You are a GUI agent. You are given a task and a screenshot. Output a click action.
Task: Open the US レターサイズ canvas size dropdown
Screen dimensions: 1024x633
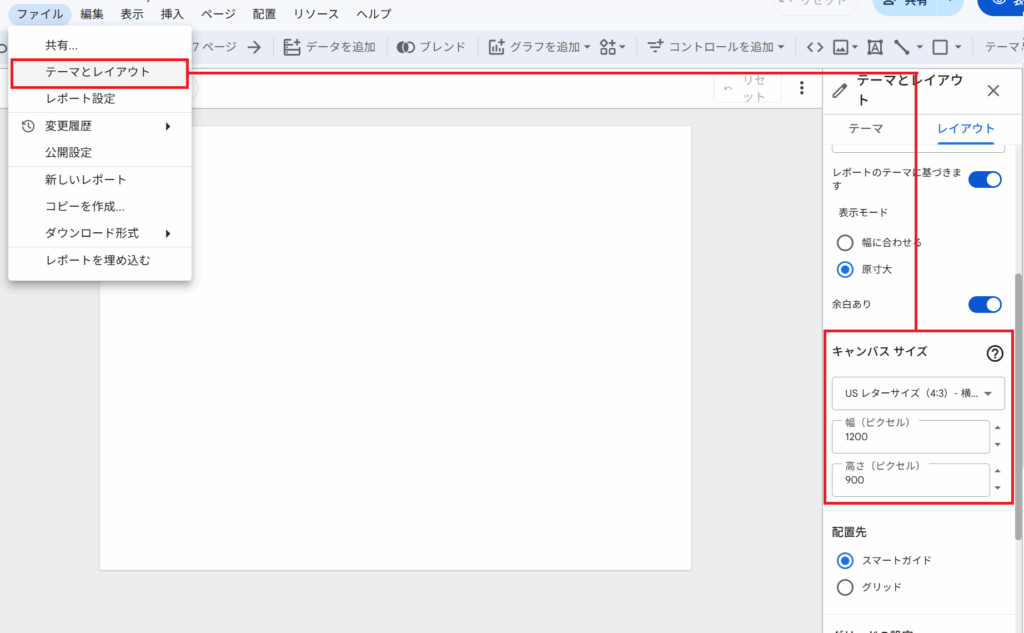point(918,393)
